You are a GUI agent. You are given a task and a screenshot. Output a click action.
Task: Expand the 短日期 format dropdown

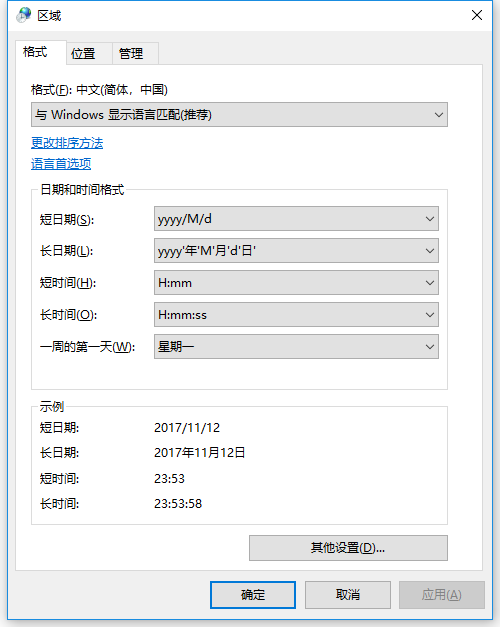(x=296, y=219)
